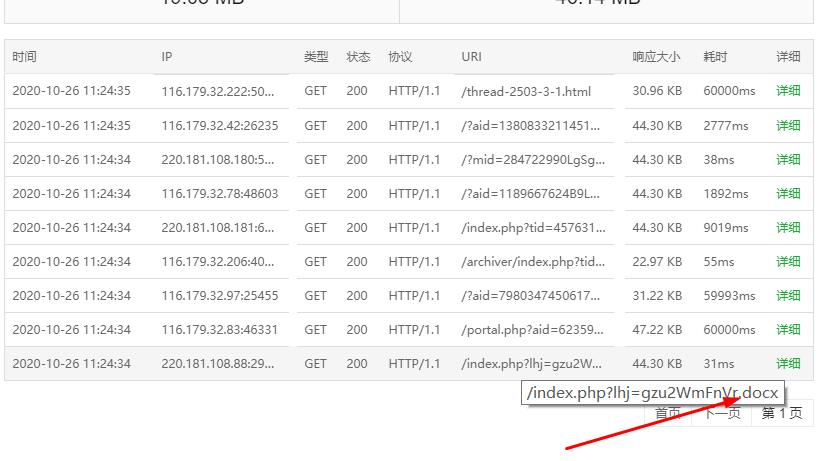819x461 pixels.
Task: Click the URI column header
Action: (471, 56)
